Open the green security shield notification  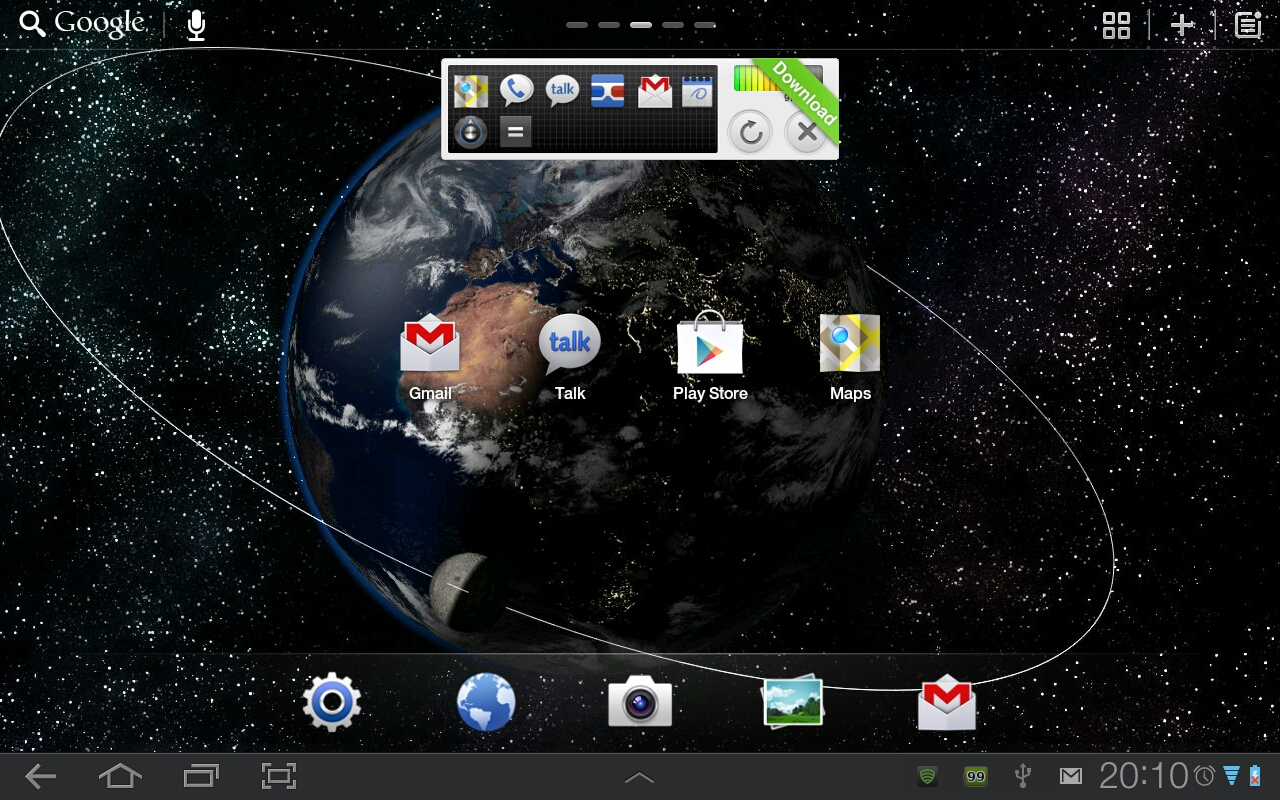(x=928, y=776)
